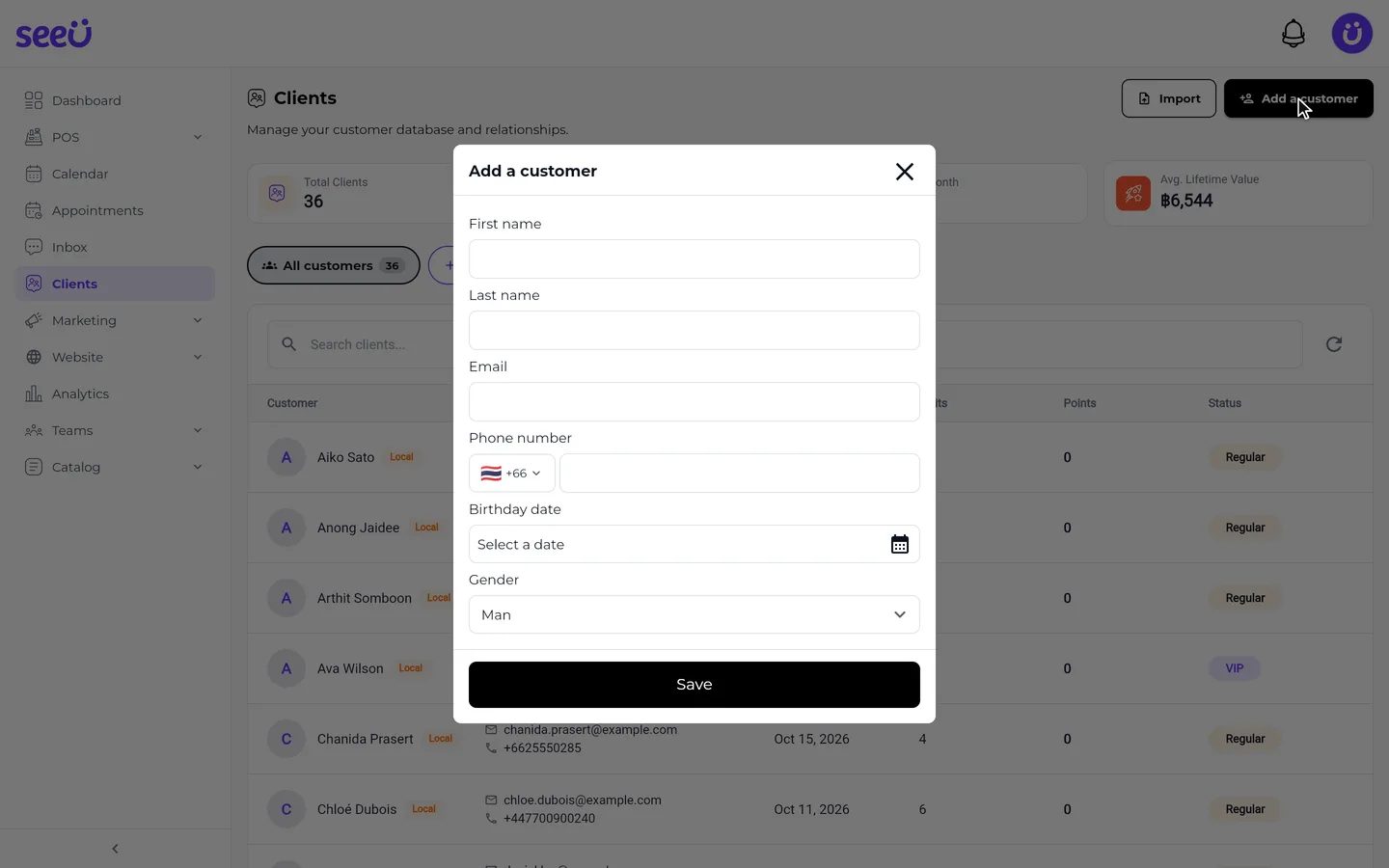The height and width of the screenshot is (868, 1389).
Task: Click the Aiko Sato customer name
Action: coord(345,457)
